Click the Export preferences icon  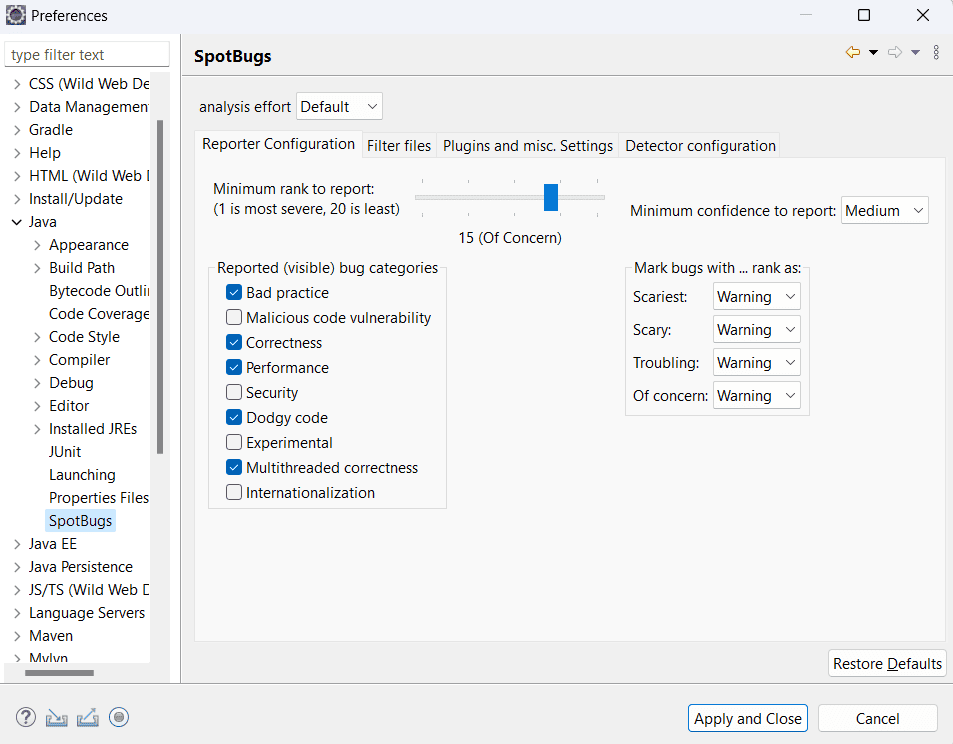tap(88, 717)
